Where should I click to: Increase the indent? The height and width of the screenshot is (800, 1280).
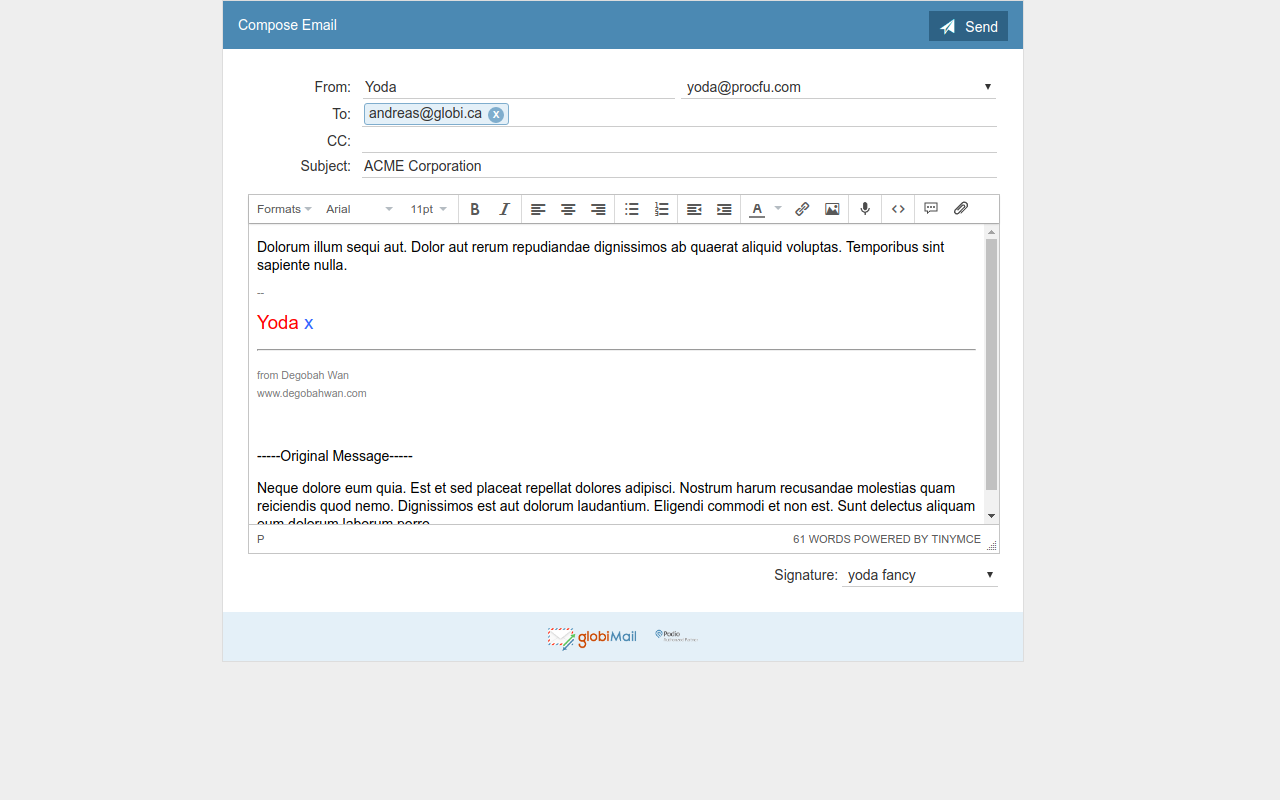click(x=724, y=209)
